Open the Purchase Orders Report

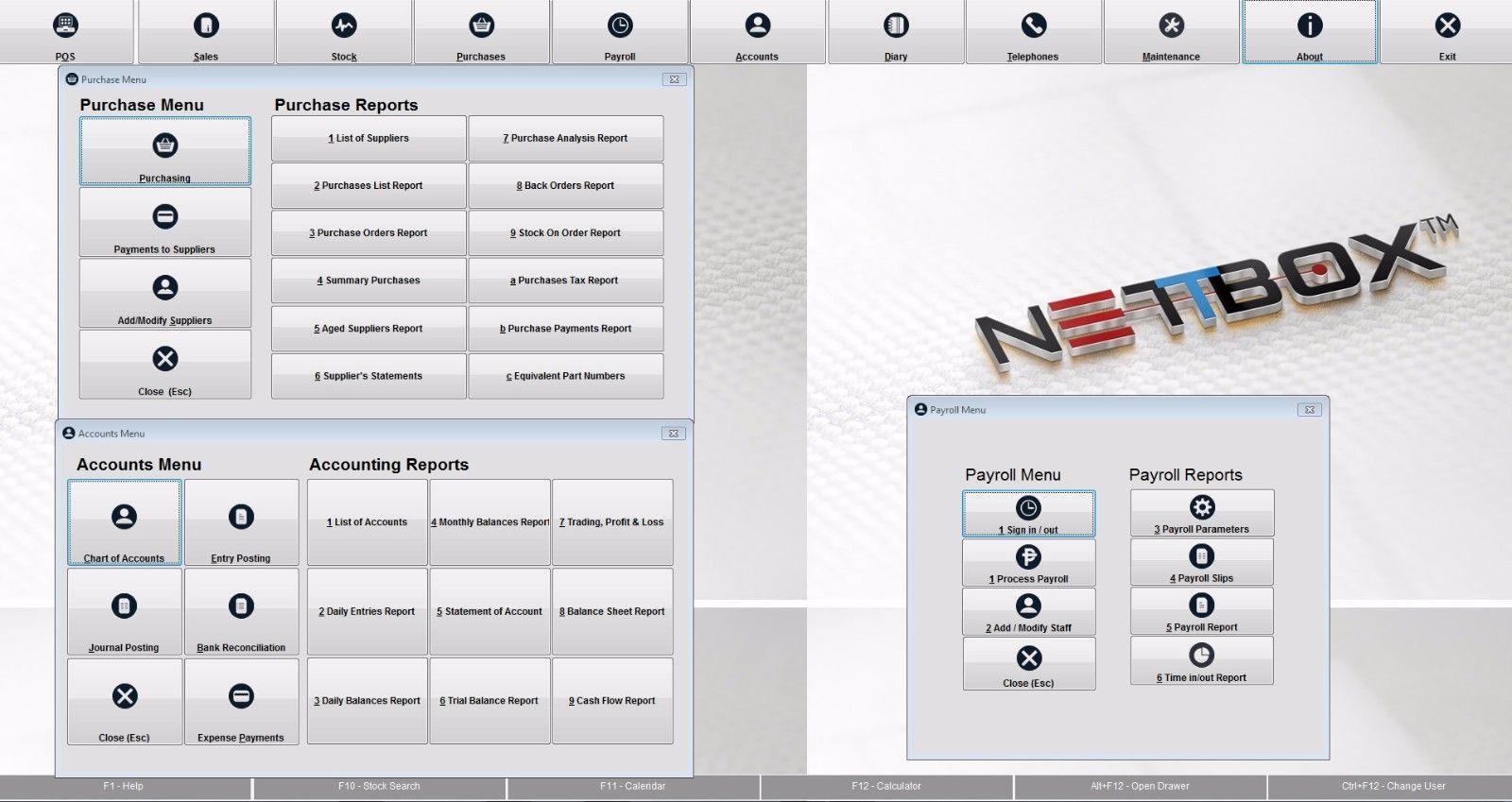click(369, 232)
